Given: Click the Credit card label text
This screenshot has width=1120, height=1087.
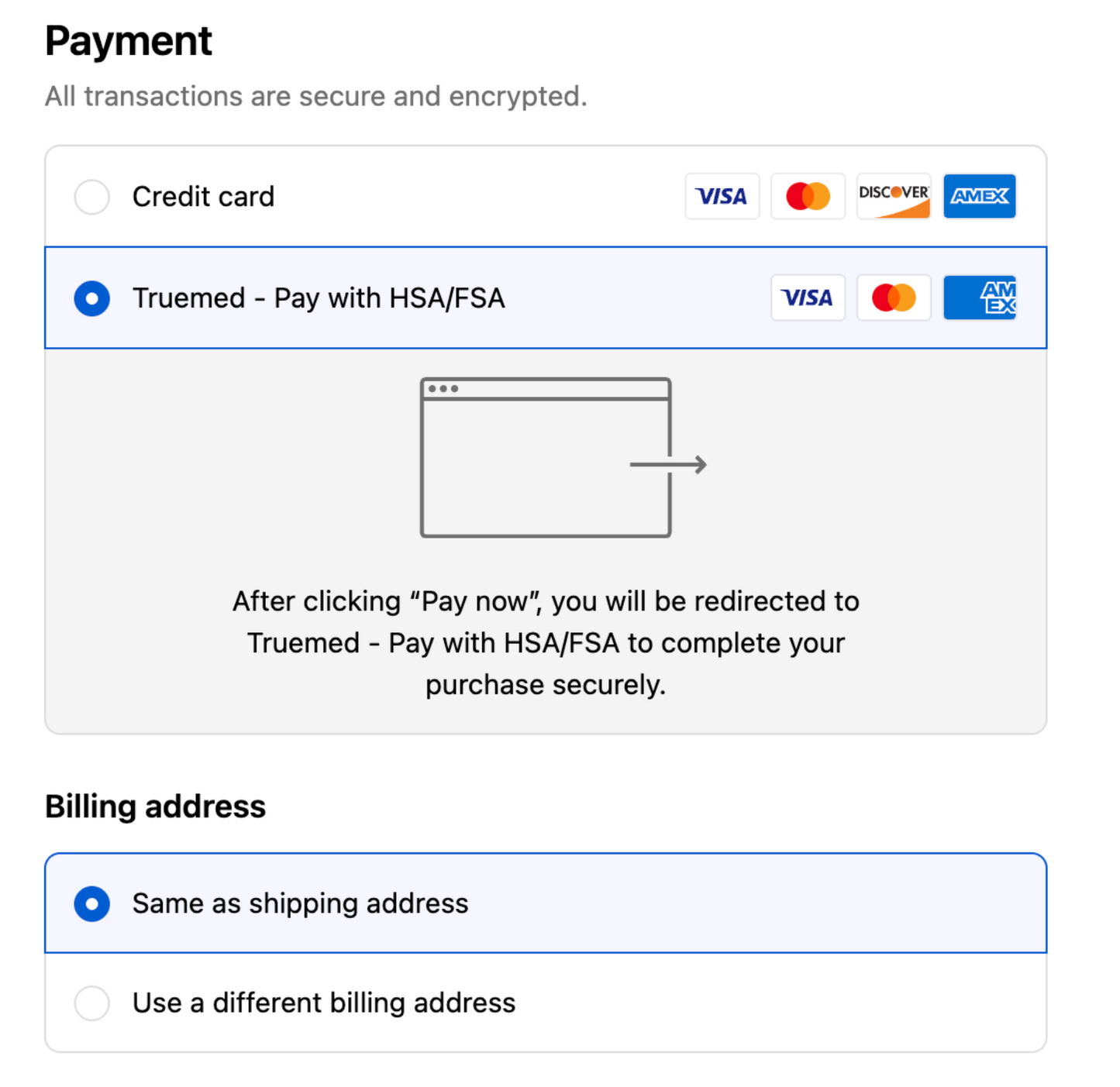Looking at the screenshot, I should click(x=203, y=196).
